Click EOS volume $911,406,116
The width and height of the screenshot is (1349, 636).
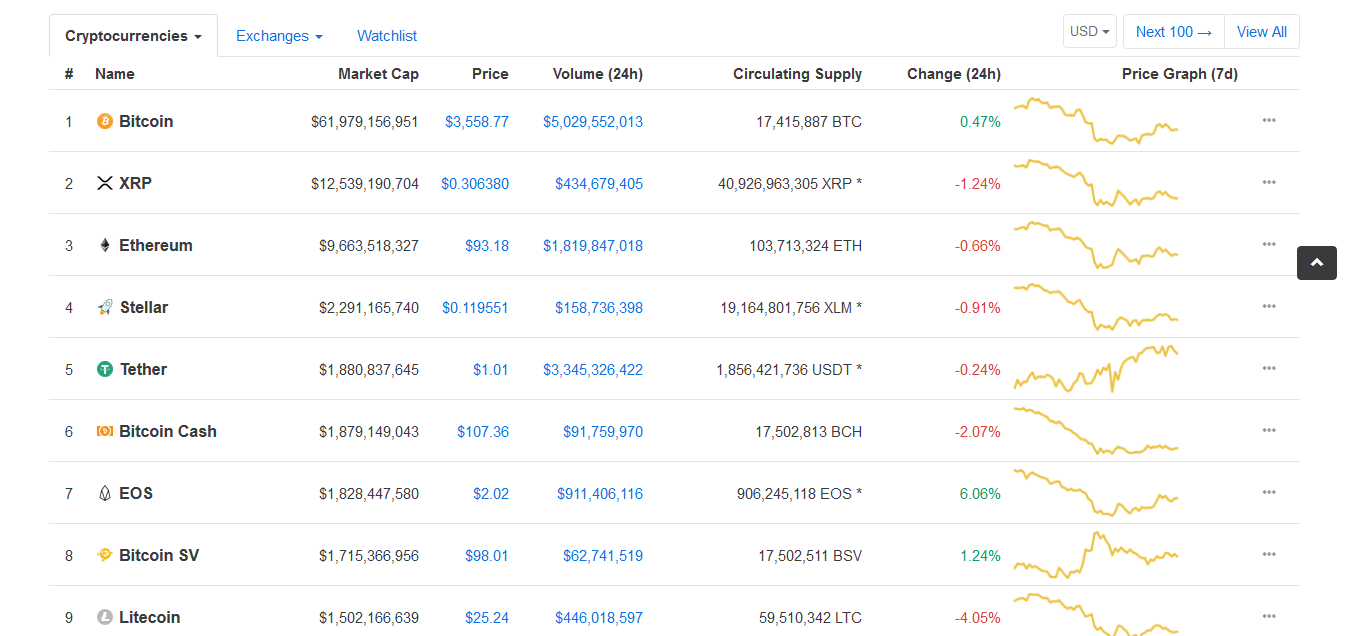(600, 494)
